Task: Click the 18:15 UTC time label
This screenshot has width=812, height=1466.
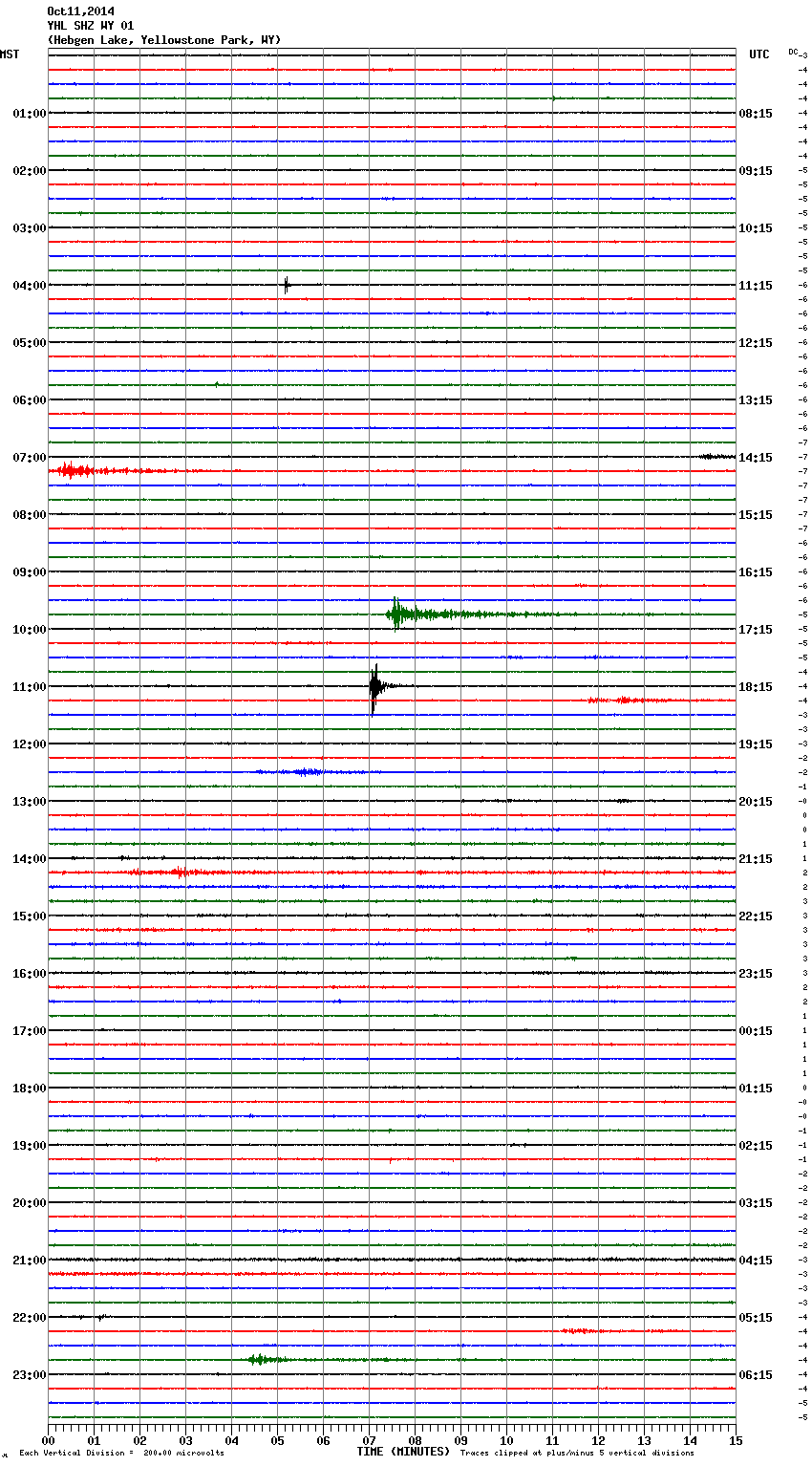Action: click(x=756, y=687)
